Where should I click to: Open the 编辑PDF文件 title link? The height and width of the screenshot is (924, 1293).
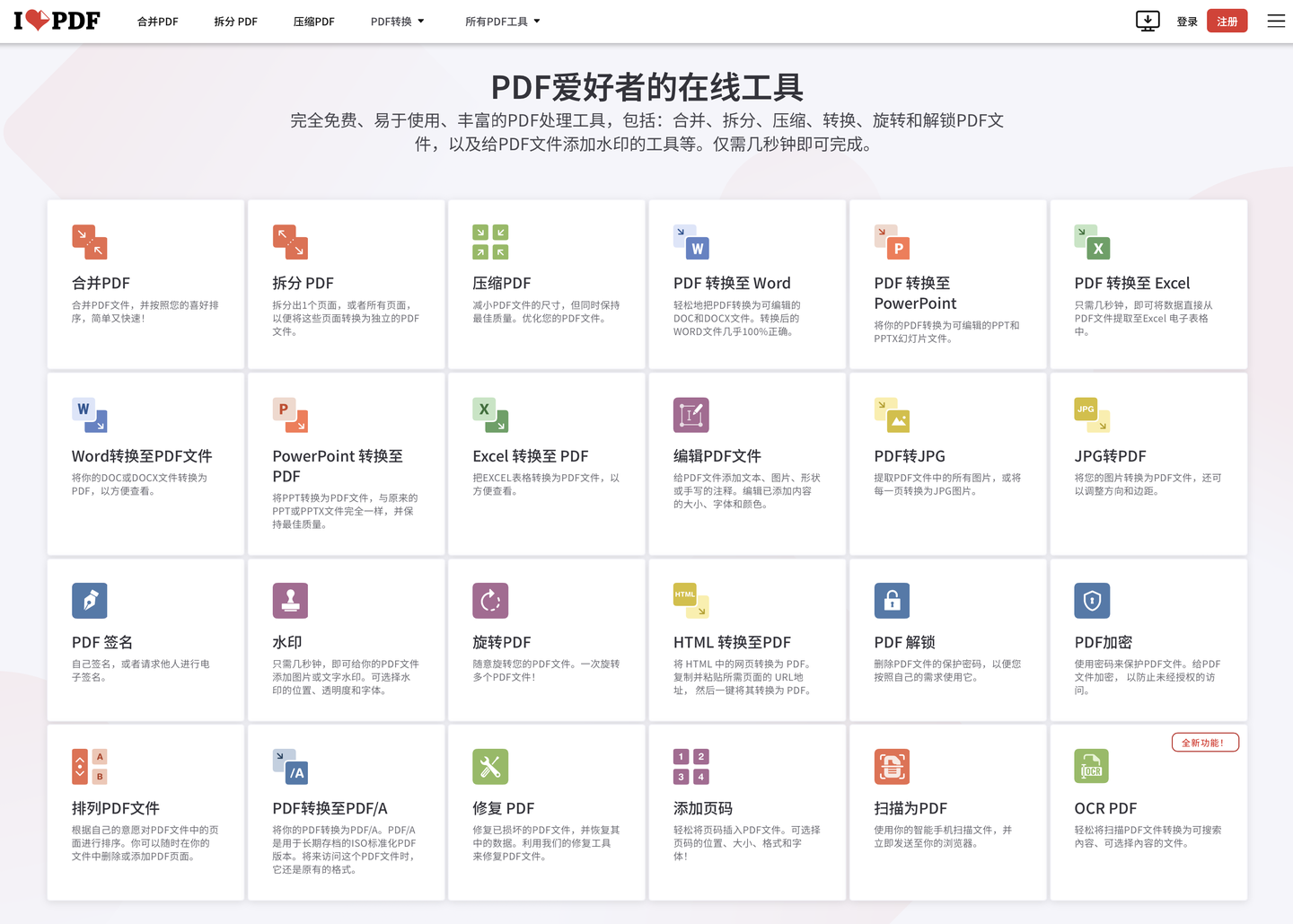717,456
